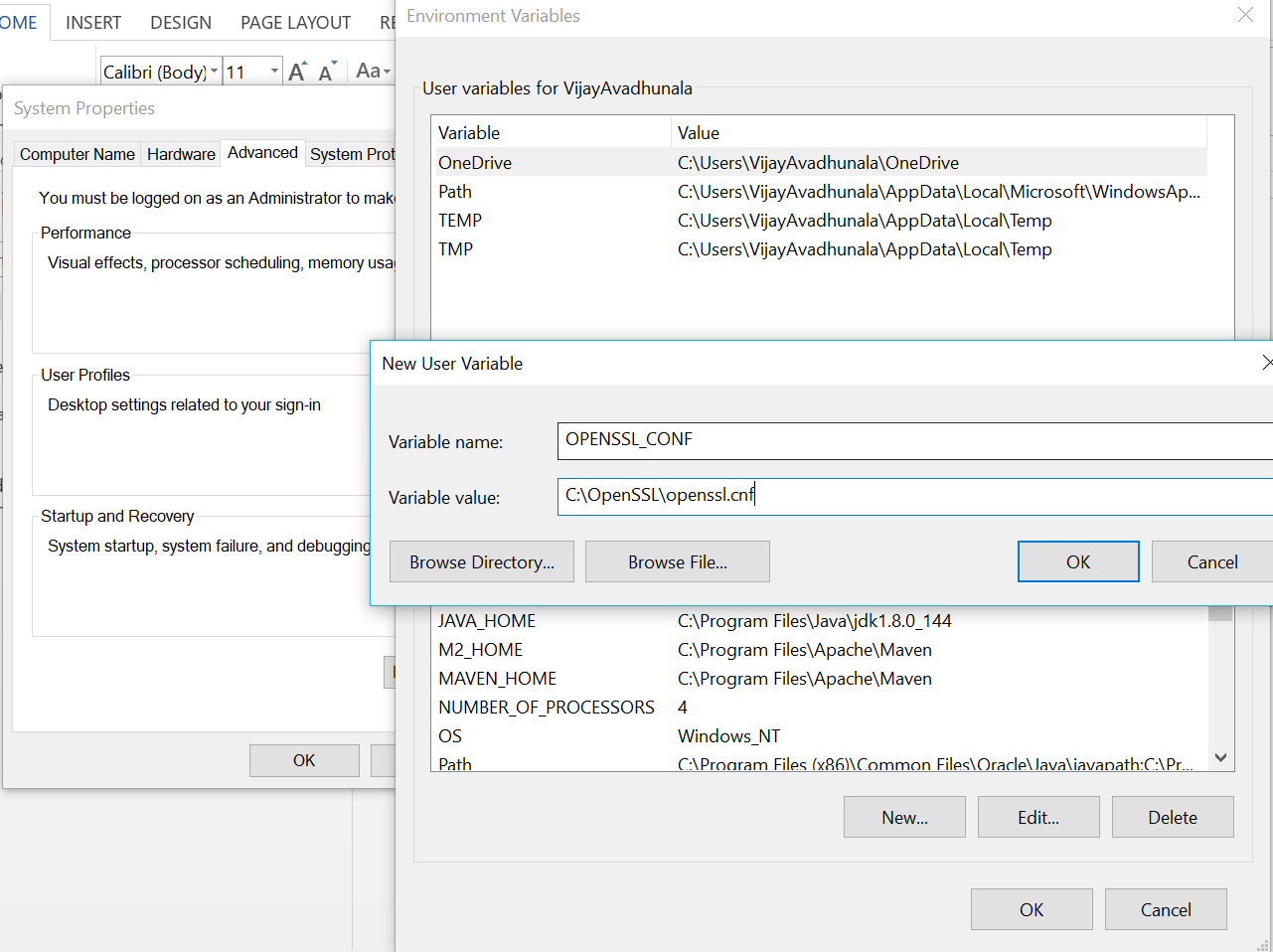Open the PAGE LAYOUT ribbon tab

click(x=295, y=22)
